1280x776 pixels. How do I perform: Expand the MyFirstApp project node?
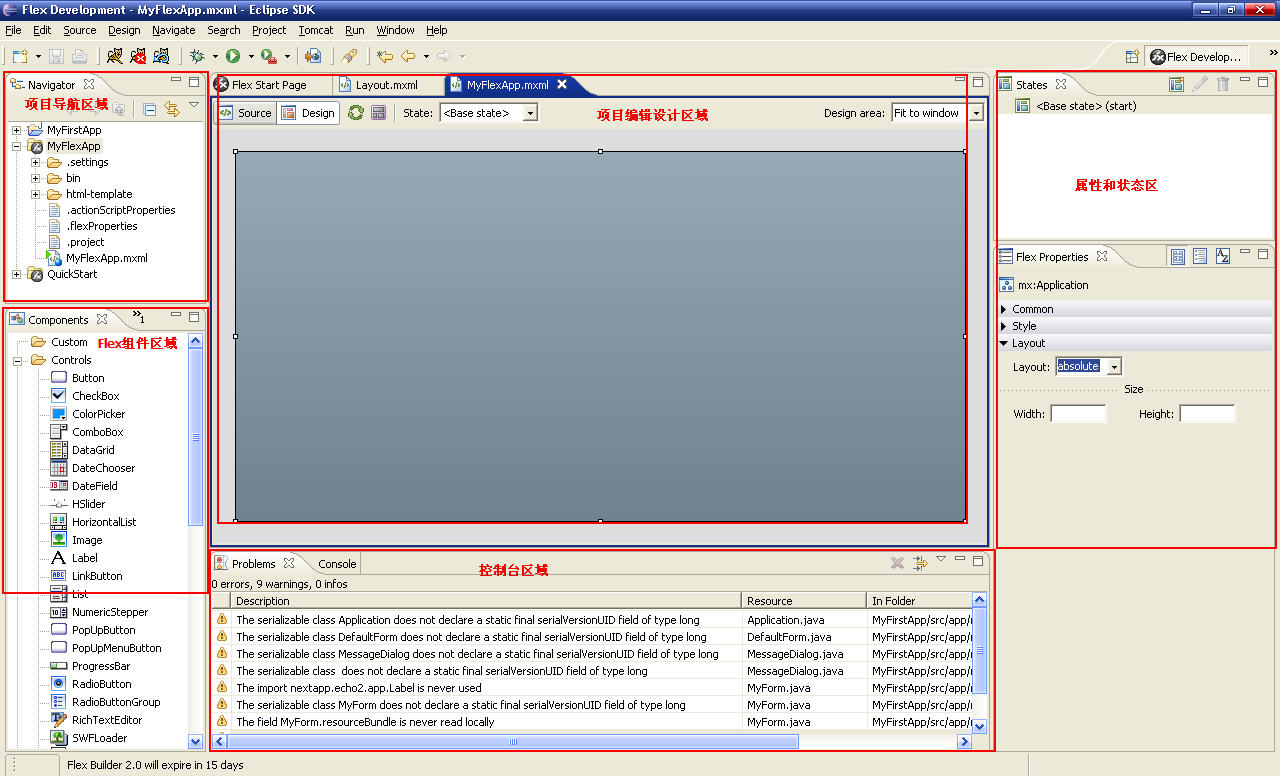[x=17, y=130]
